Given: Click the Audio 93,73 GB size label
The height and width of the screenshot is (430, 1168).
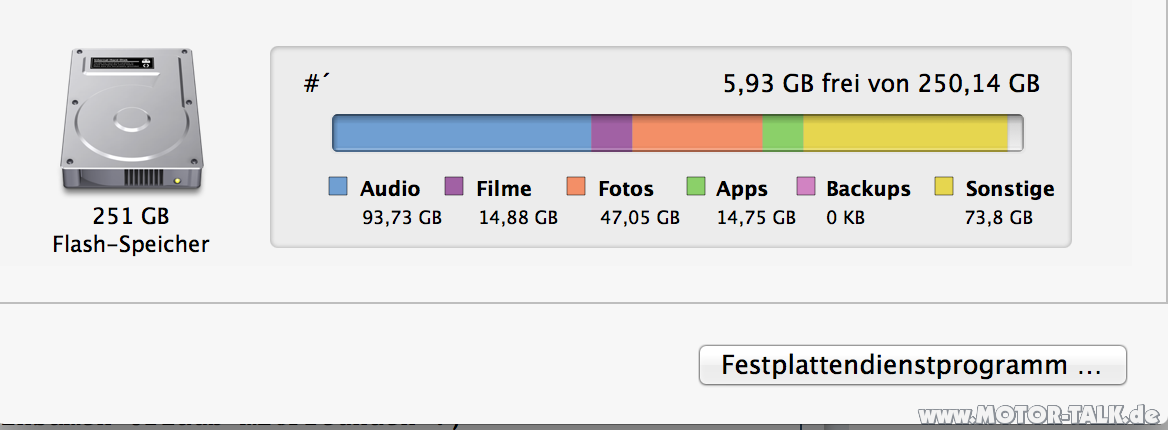Looking at the screenshot, I should (x=402, y=217).
